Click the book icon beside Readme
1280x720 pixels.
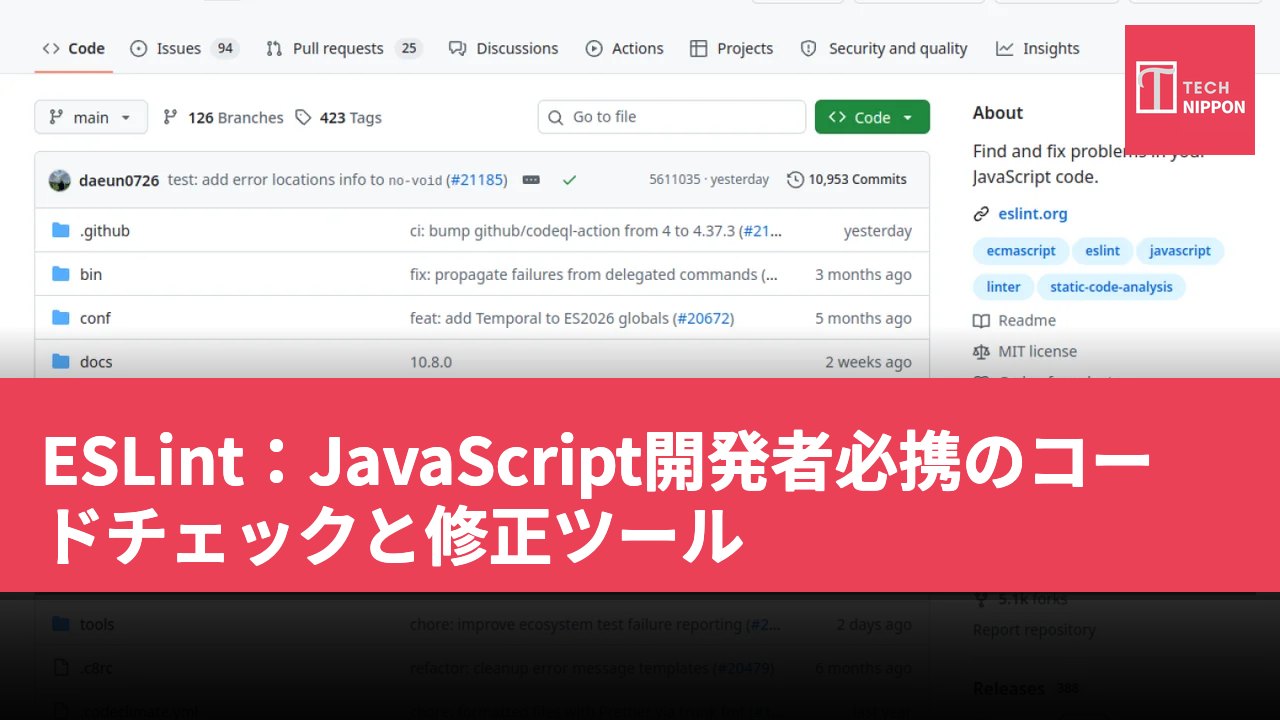pyautogui.click(x=981, y=320)
